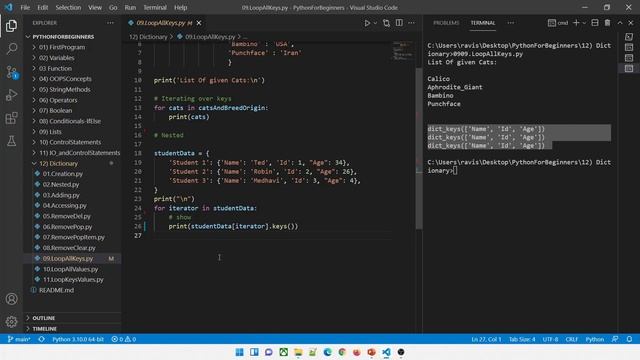Maximize the panel with the up chevron

point(620,23)
